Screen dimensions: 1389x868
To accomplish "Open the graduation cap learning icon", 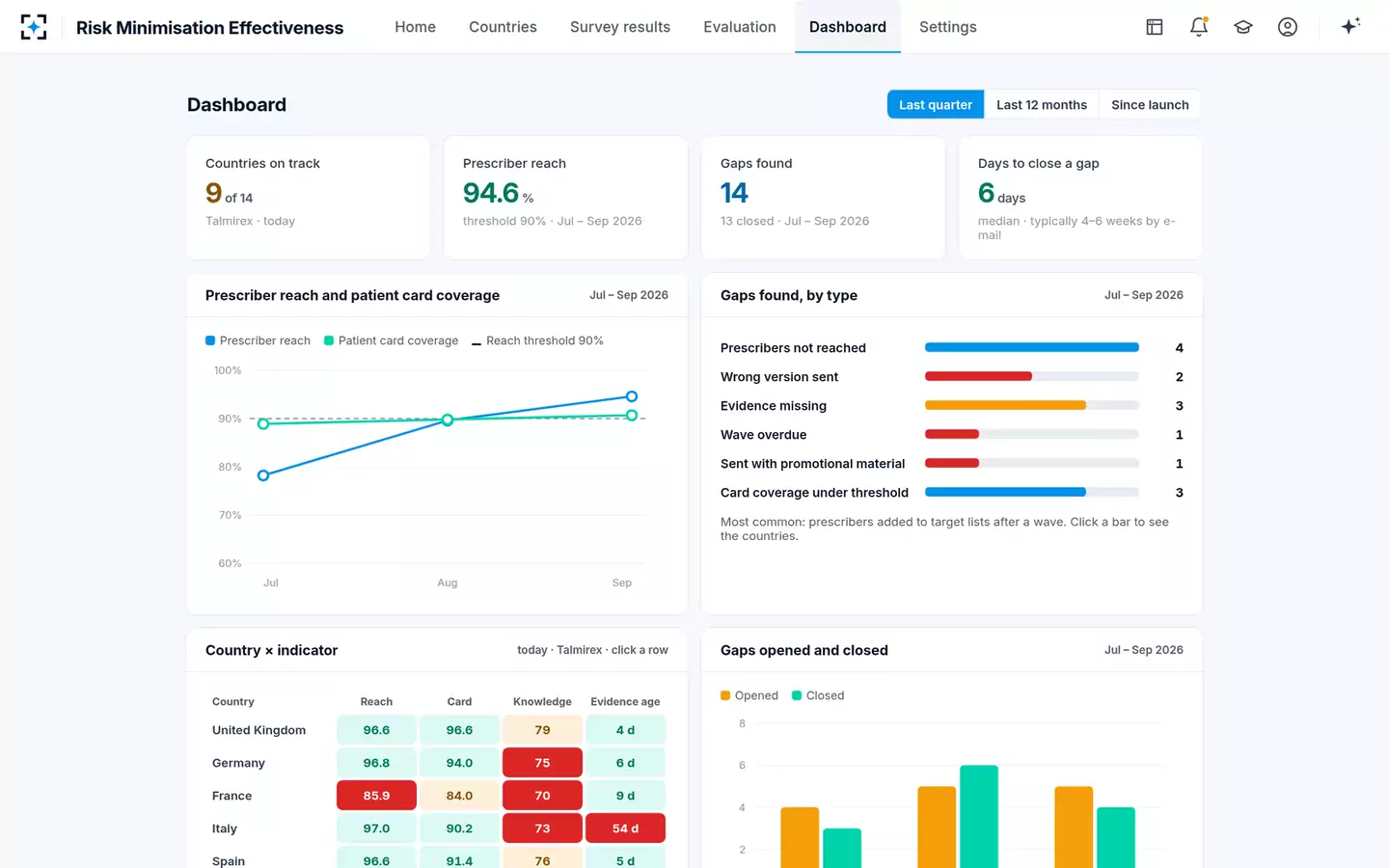I will [1243, 27].
